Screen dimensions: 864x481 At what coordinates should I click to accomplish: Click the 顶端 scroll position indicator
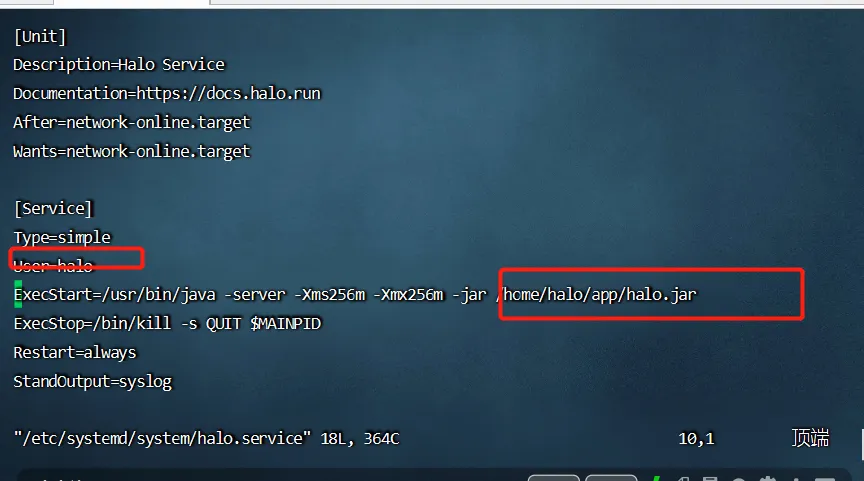pyautogui.click(x=811, y=438)
